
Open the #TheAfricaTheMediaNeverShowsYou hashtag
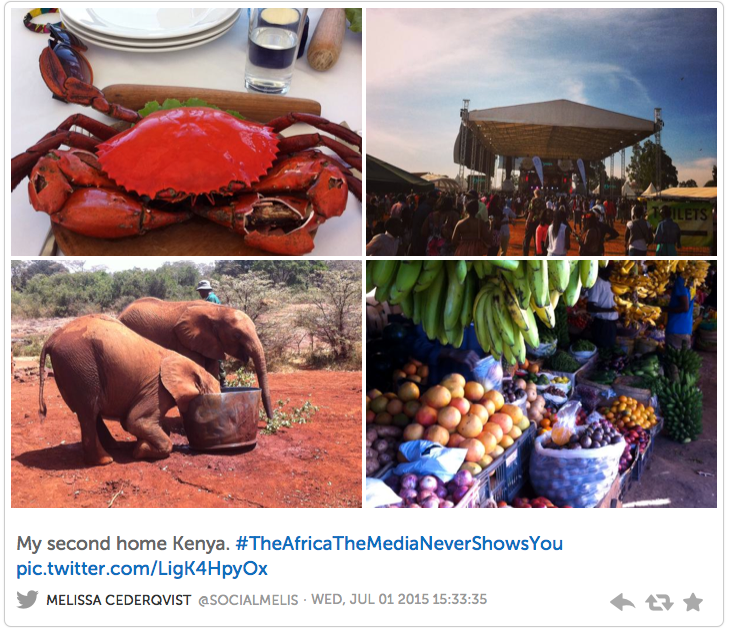(x=399, y=543)
